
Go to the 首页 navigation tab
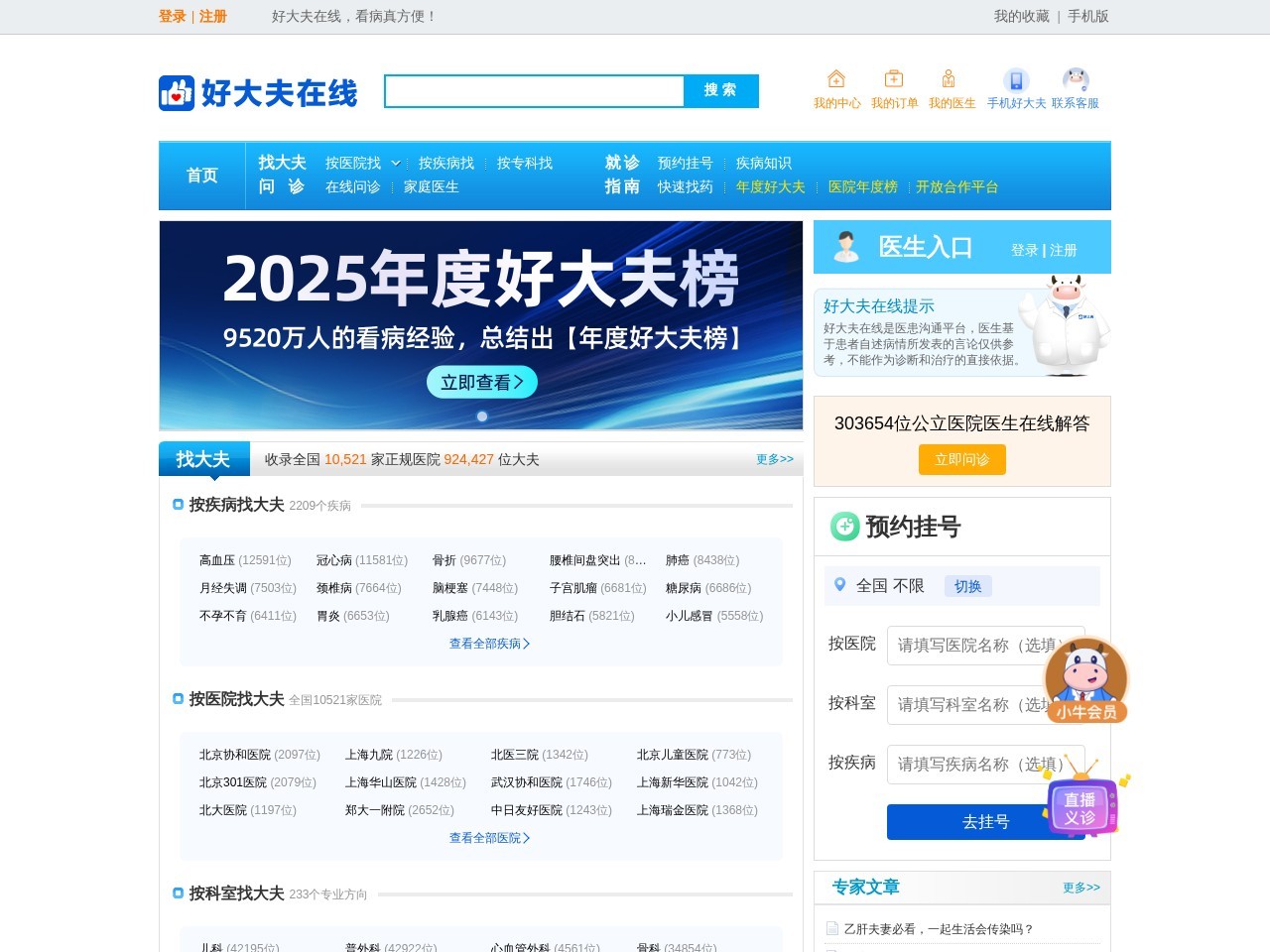202,176
